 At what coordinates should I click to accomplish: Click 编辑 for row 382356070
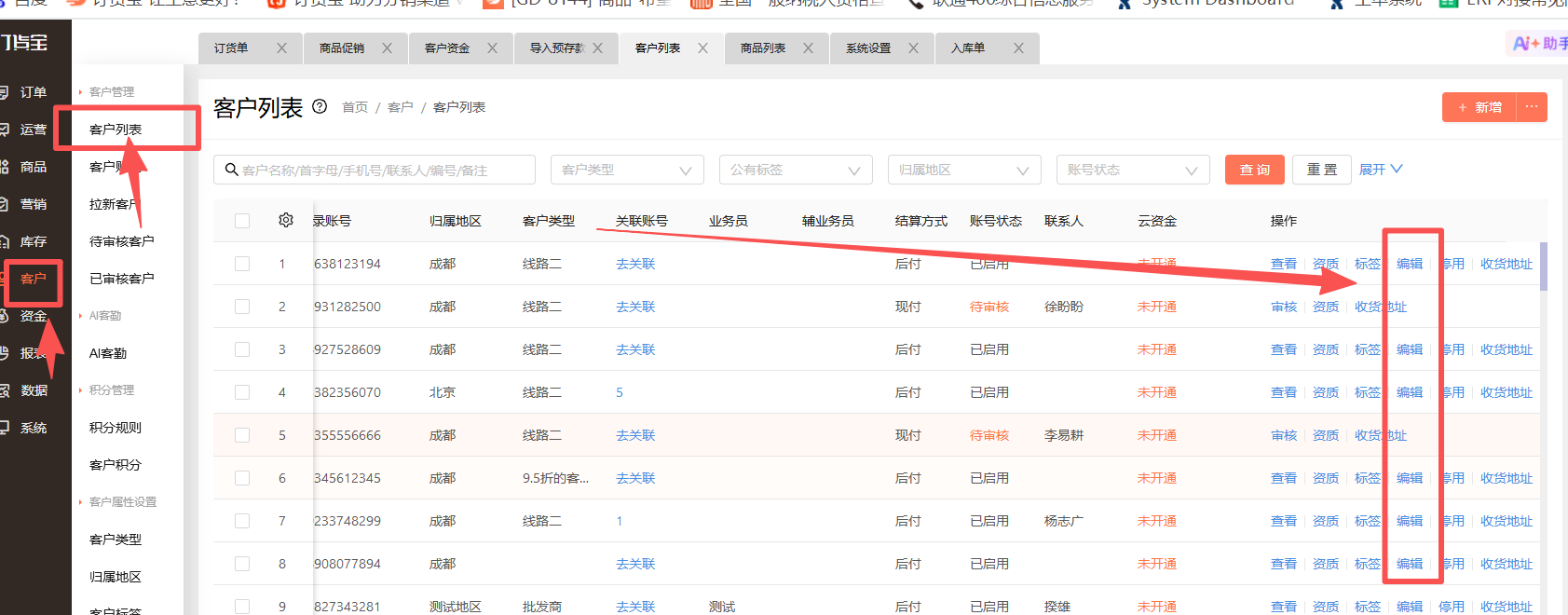click(1410, 392)
